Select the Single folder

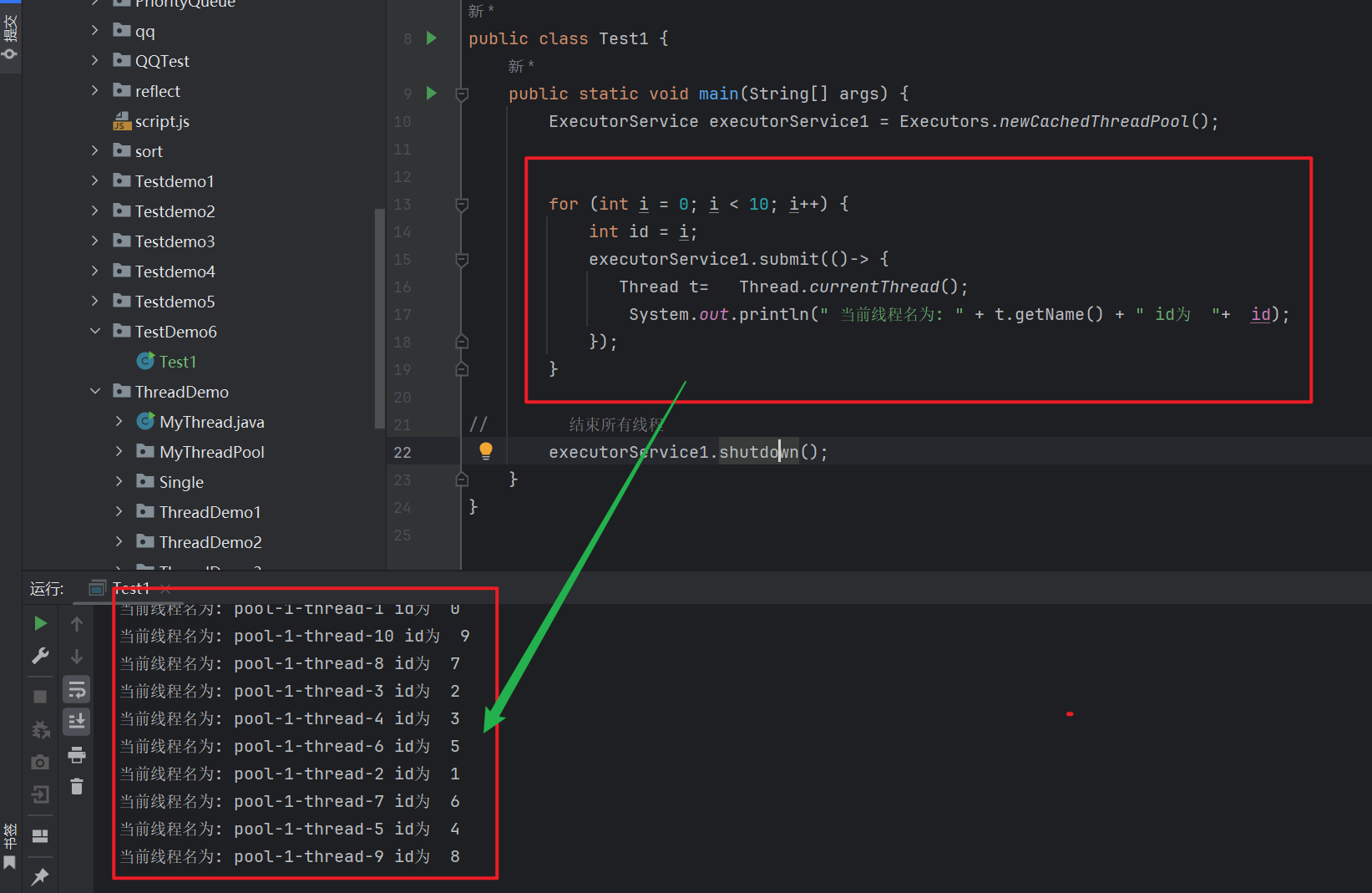(170, 482)
